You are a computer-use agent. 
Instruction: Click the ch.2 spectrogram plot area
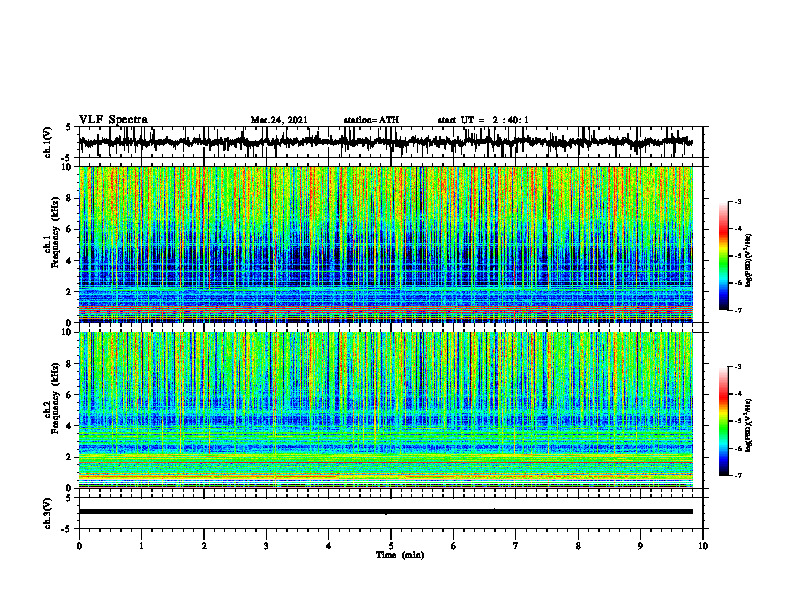(385, 410)
